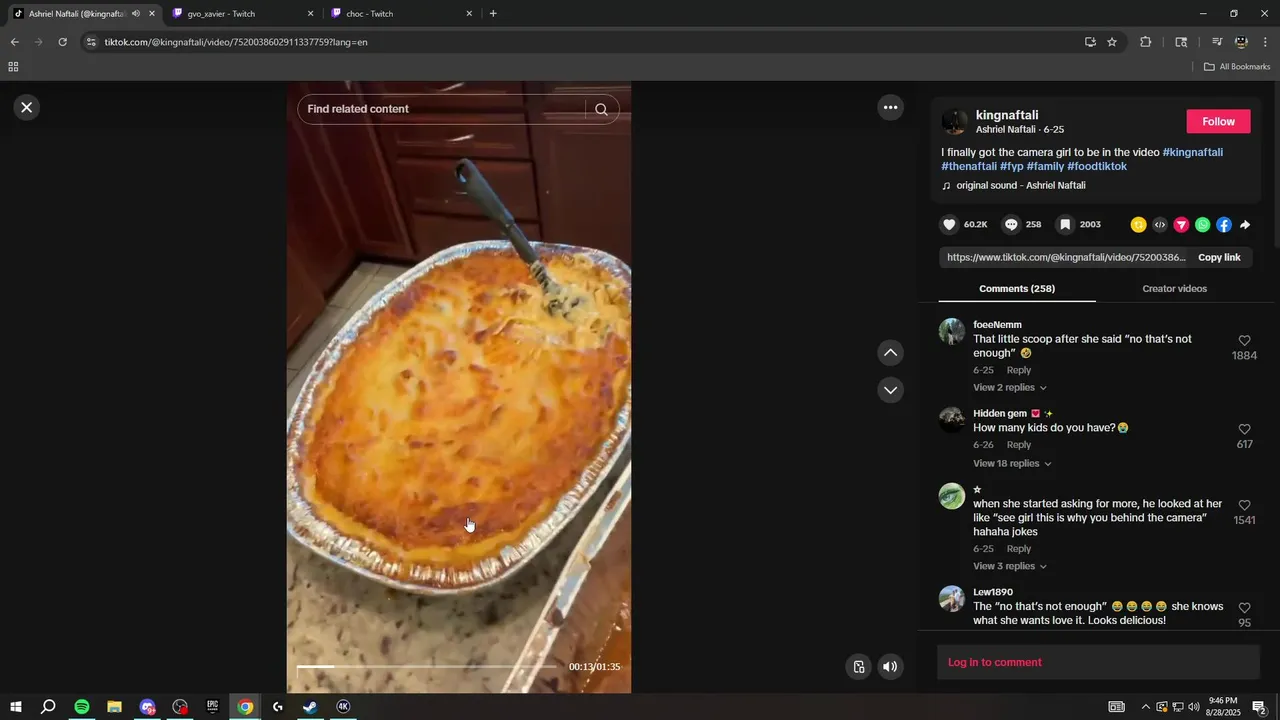This screenshot has height=720, width=1280.
Task: Click the embed code icon
Action: (x=1160, y=225)
